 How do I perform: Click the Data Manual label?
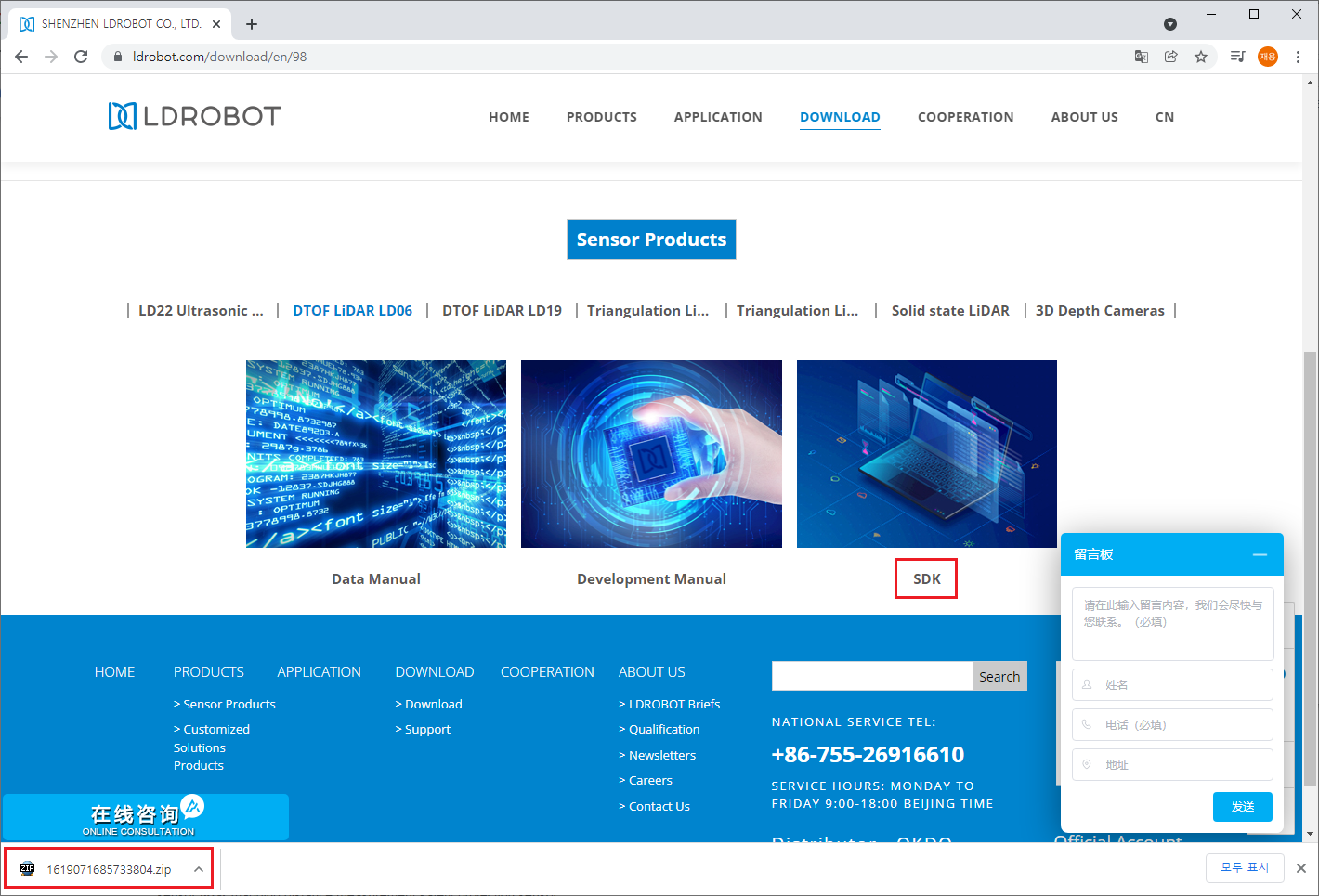click(376, 578)
